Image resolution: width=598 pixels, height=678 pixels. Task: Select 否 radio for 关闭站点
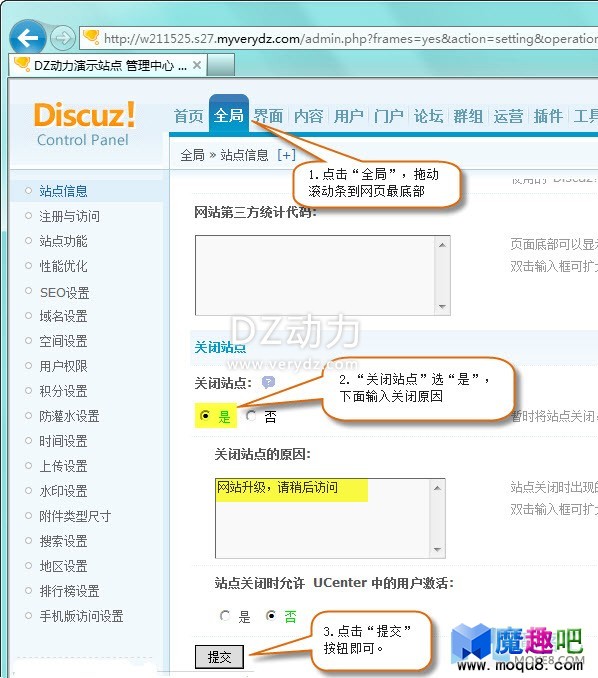pyautogui.click(x=251, y=416)
